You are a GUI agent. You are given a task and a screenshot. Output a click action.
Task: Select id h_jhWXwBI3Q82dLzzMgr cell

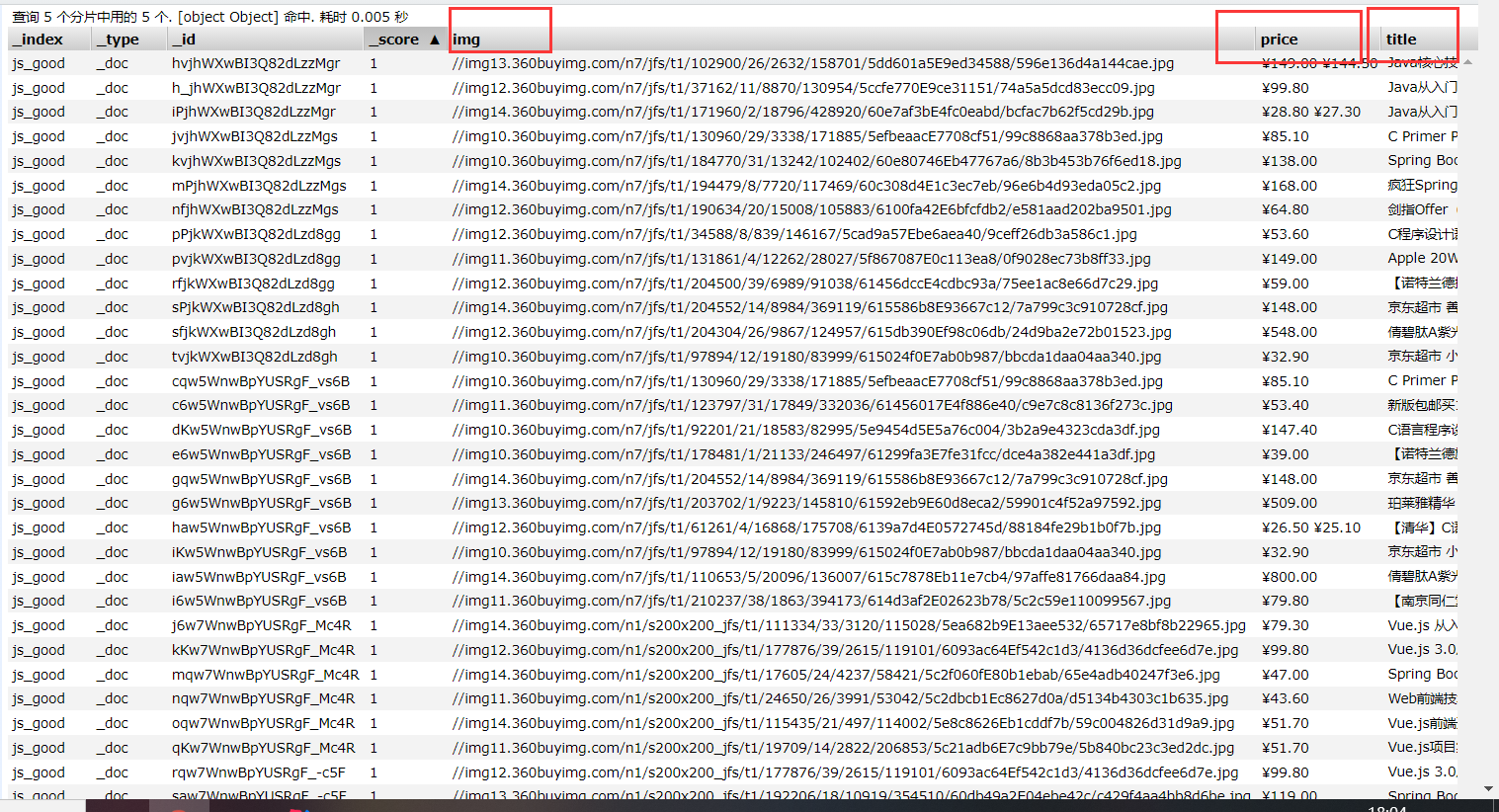point(256,88)
